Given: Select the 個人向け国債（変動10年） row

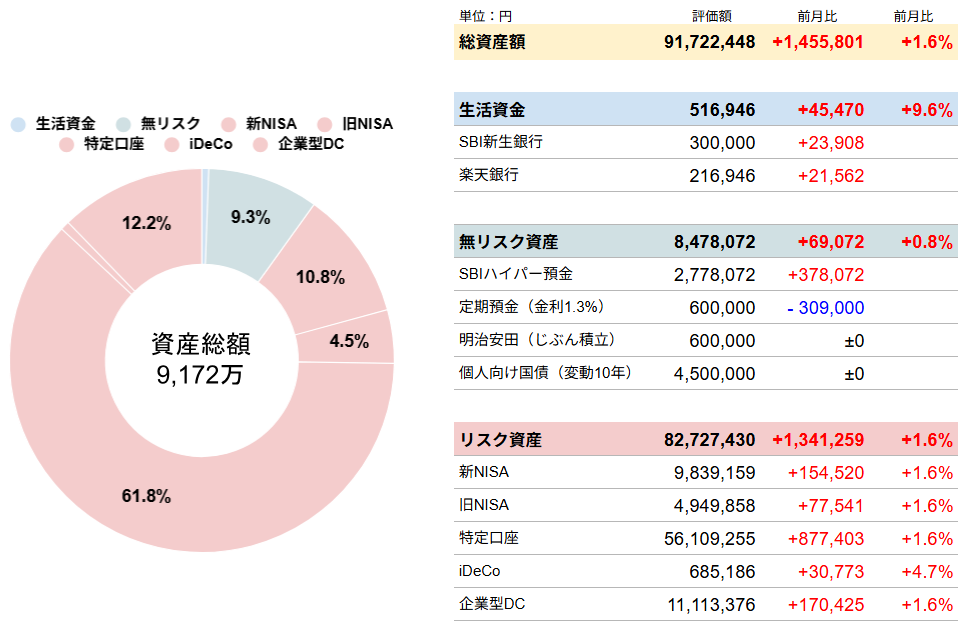Looking at the screenshot, I should (x=705, y=373).
